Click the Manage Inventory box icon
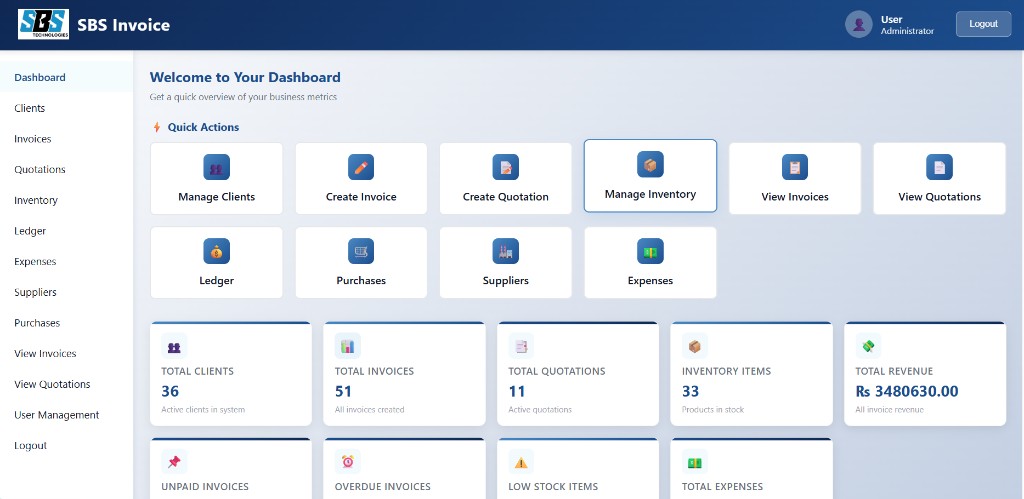Viewport: 1024px width, 499px height. click(x=650, y=165)
